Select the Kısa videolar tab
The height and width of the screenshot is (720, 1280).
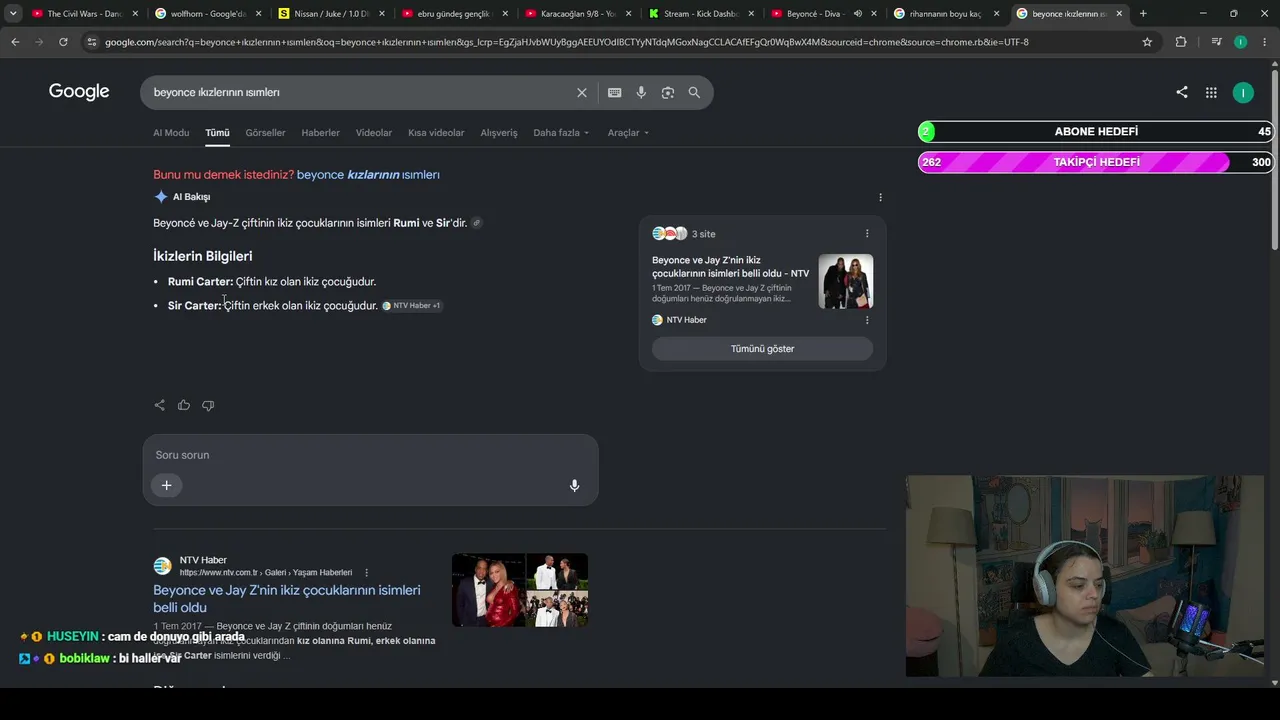pos(436,133)
